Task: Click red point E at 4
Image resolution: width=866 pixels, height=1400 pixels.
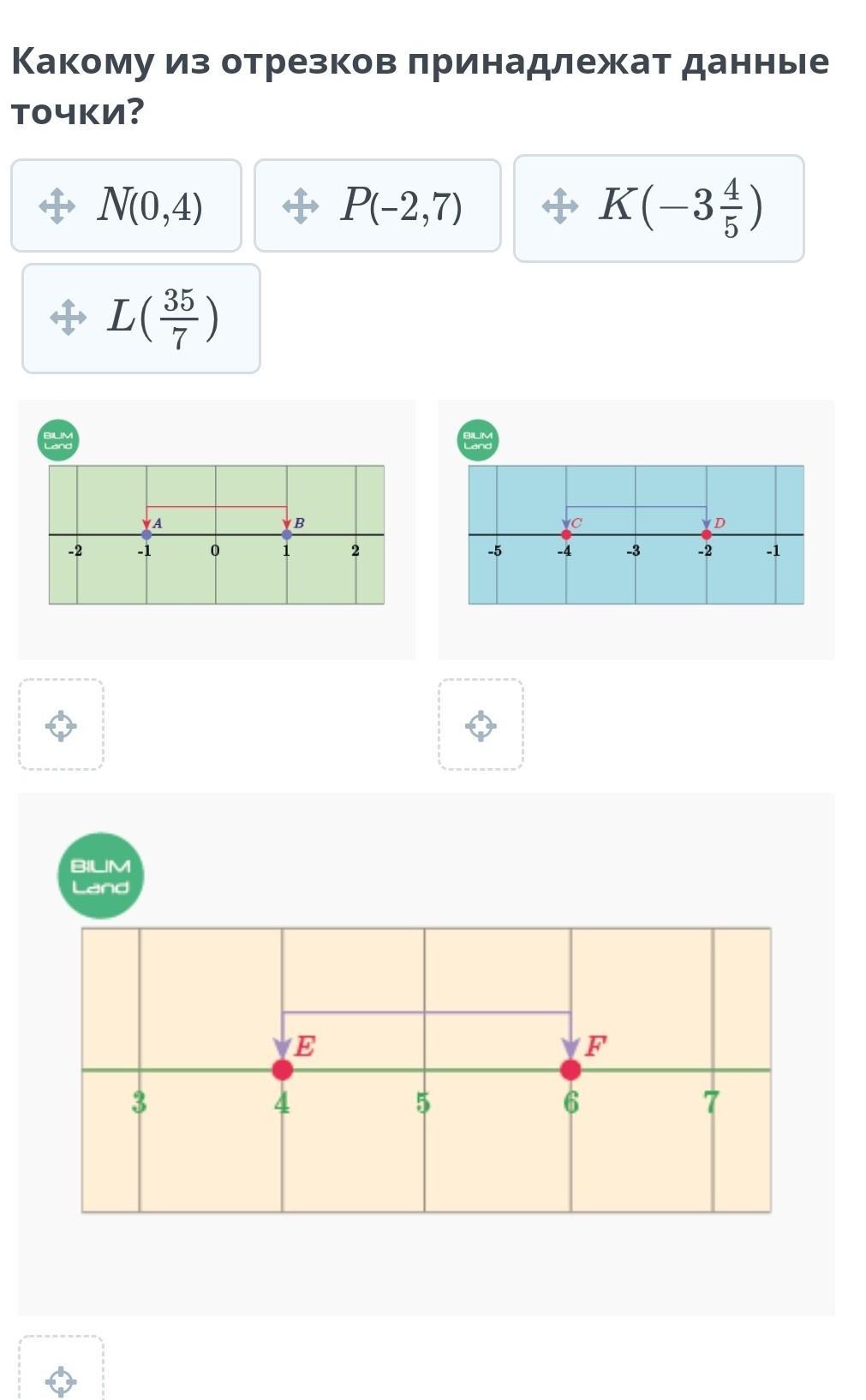Action: point(282,1069)
